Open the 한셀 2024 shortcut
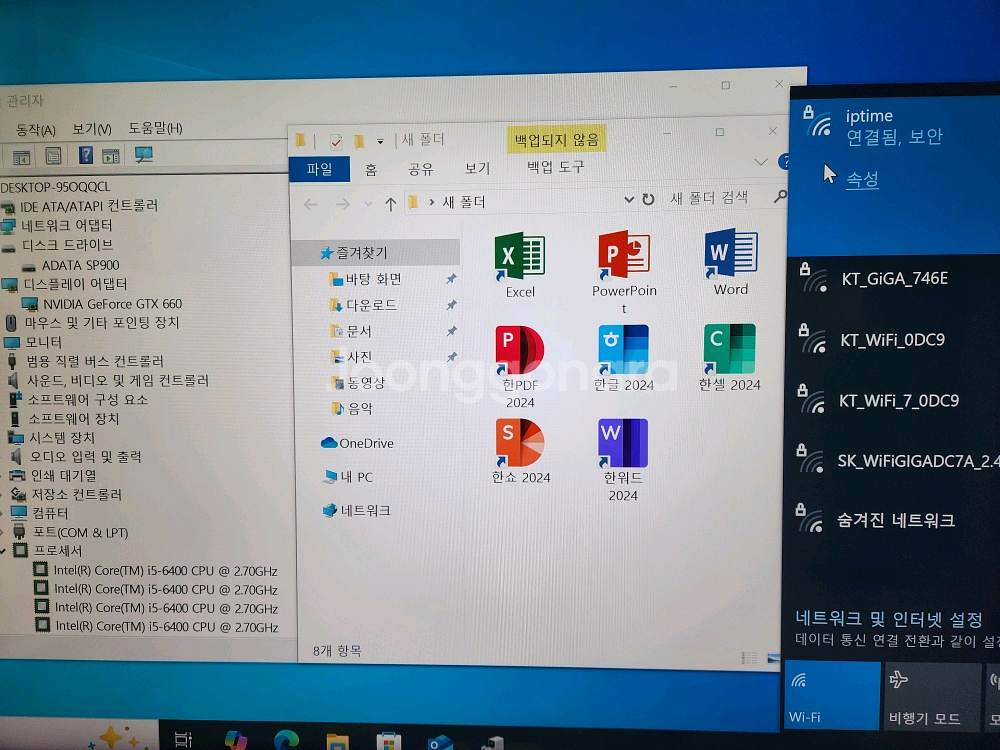1000x750 pixels. click(x=730, y=350)
